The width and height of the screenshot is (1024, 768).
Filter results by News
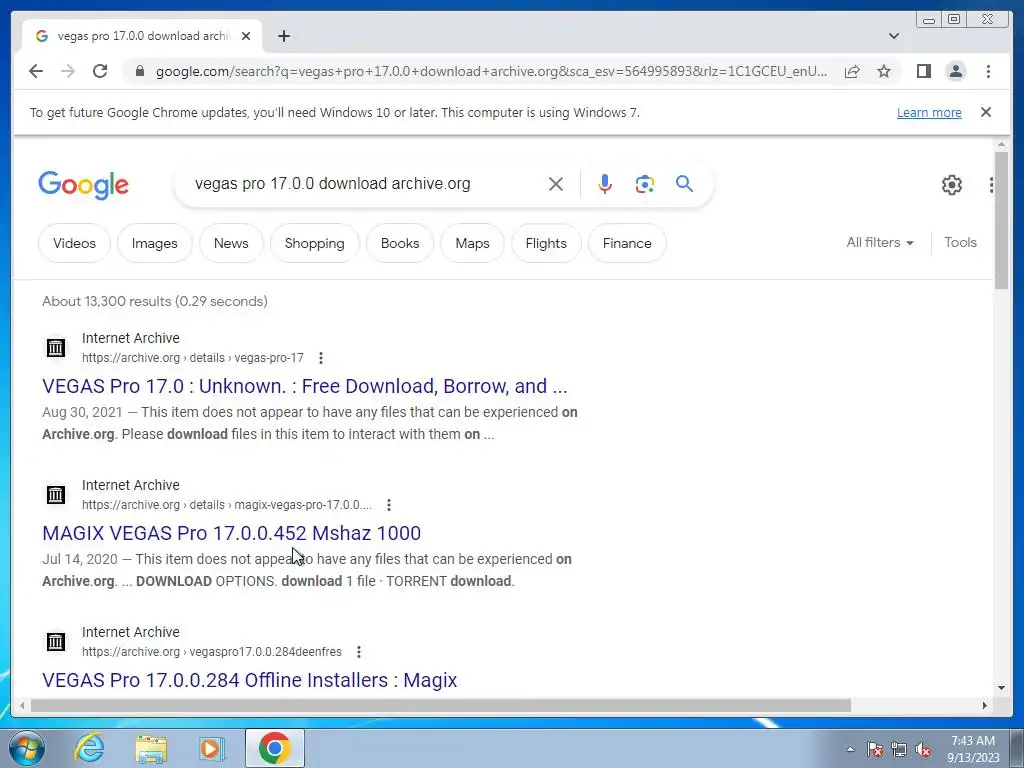(x=231, y=243)
